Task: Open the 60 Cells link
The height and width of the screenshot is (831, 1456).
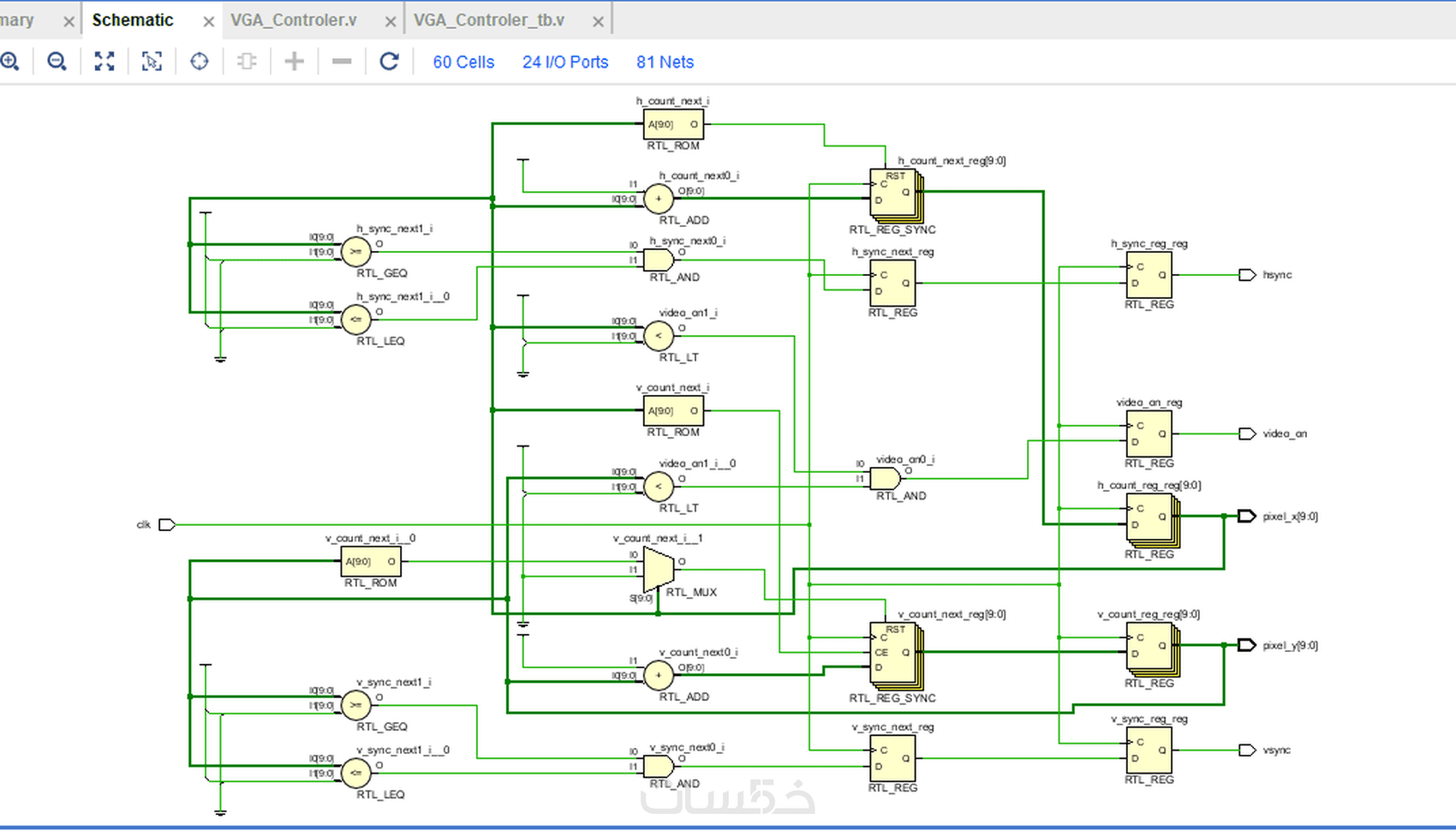Action: [x=463, y=63]
